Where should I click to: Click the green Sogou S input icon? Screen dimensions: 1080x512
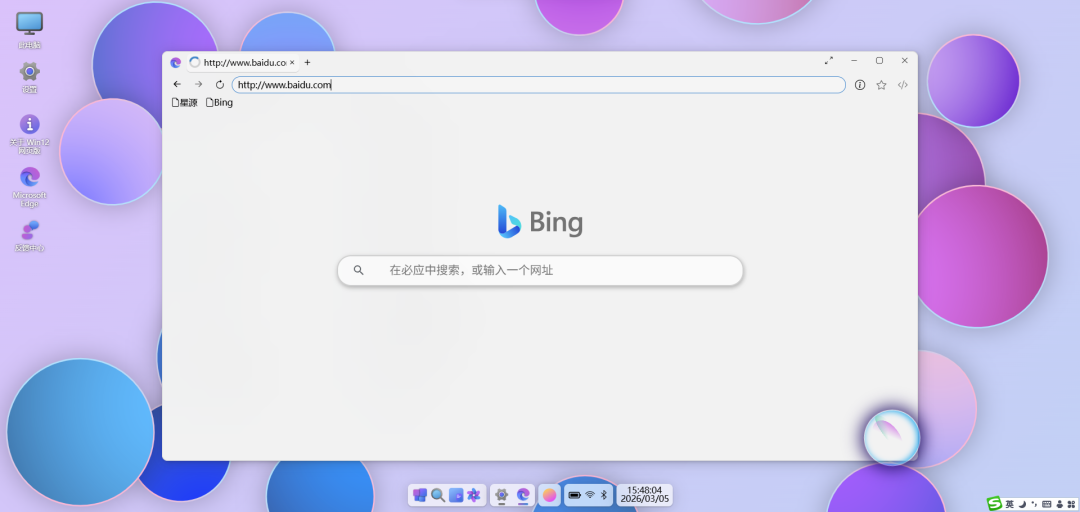coord(994,504)
